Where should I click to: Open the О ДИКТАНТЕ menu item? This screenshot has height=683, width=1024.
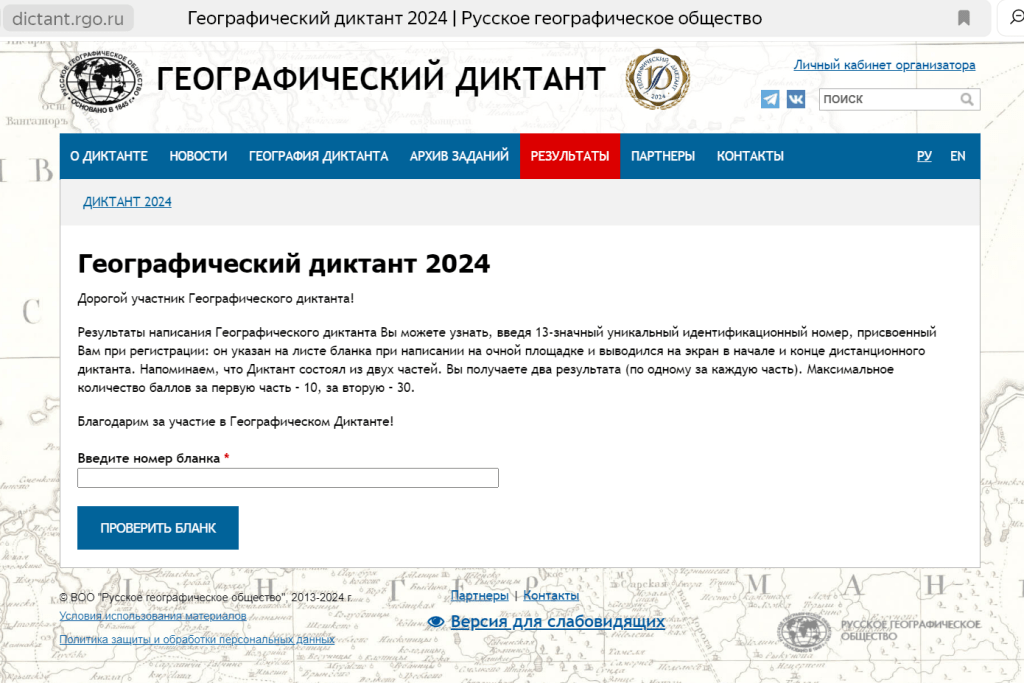click(109, 156)
